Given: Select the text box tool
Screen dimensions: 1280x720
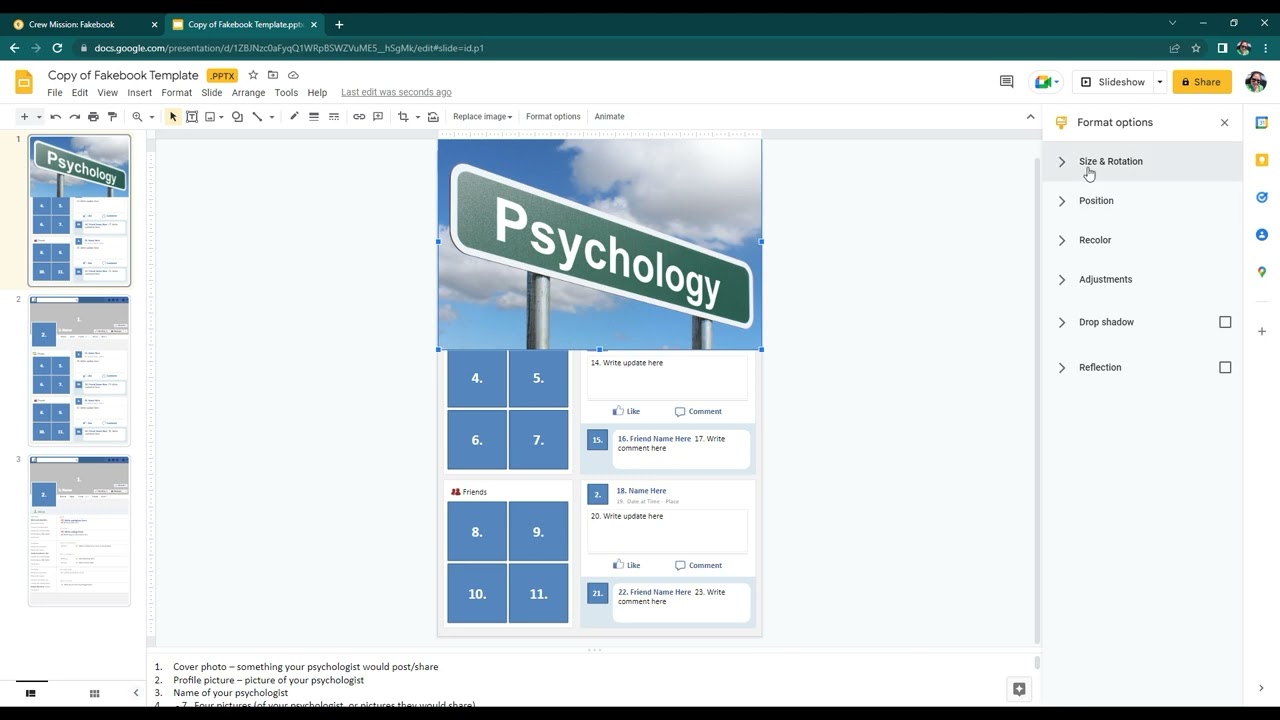Looking at the screenshot, I should pos(192,117).
